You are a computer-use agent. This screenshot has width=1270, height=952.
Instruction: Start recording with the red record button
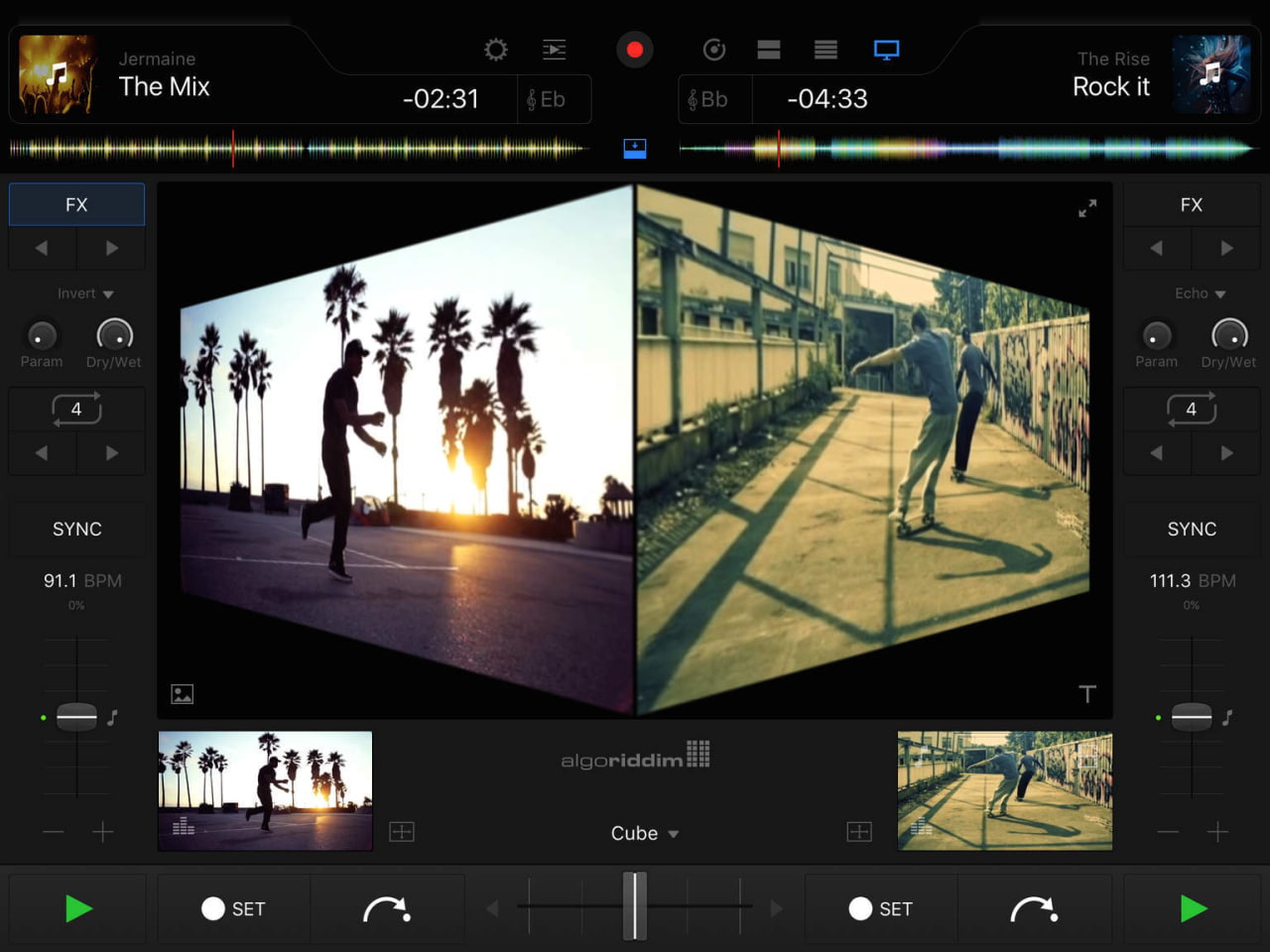pyautogui.click(x=634, y=49)
